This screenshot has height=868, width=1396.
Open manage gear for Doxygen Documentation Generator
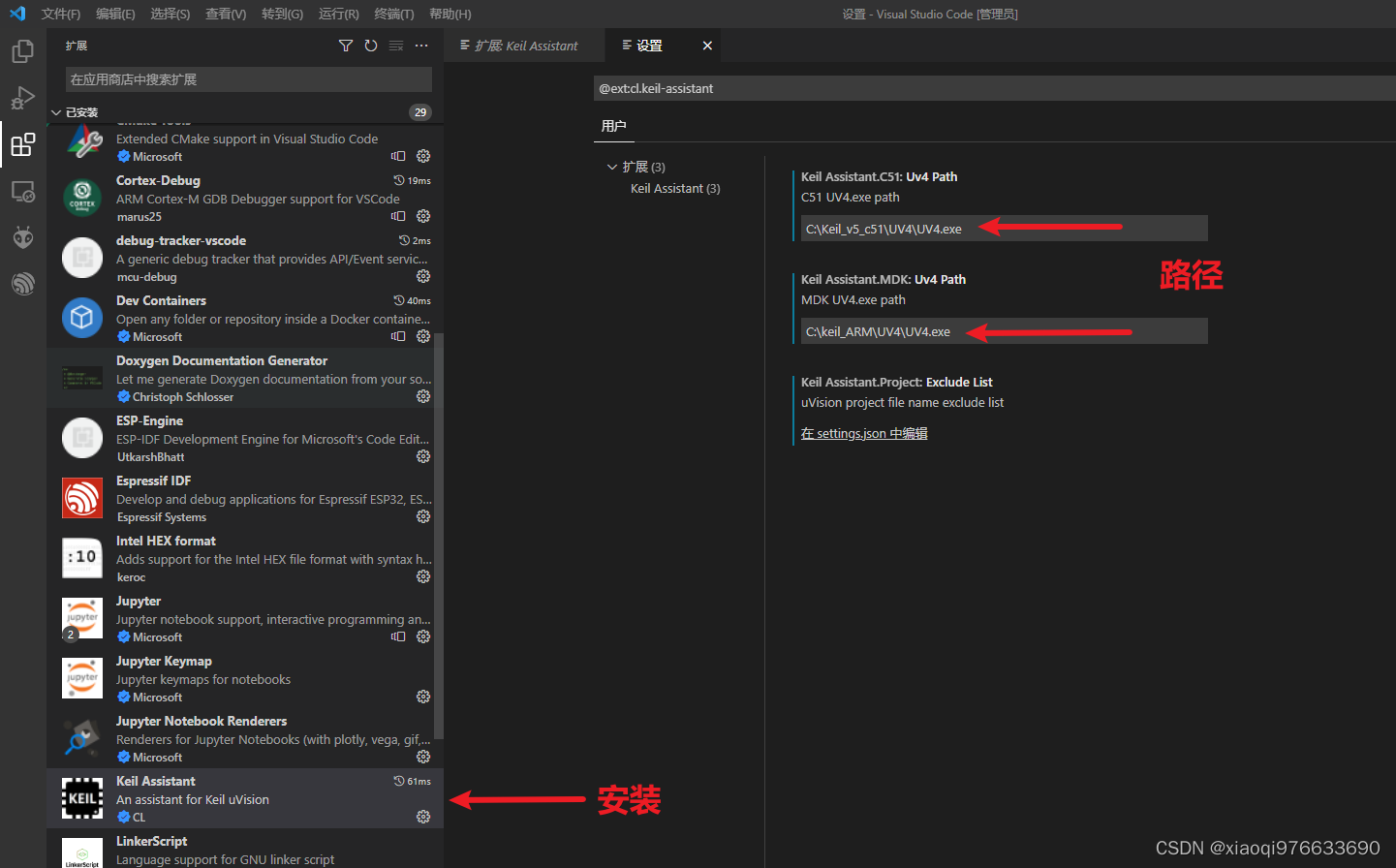point(423,396)
